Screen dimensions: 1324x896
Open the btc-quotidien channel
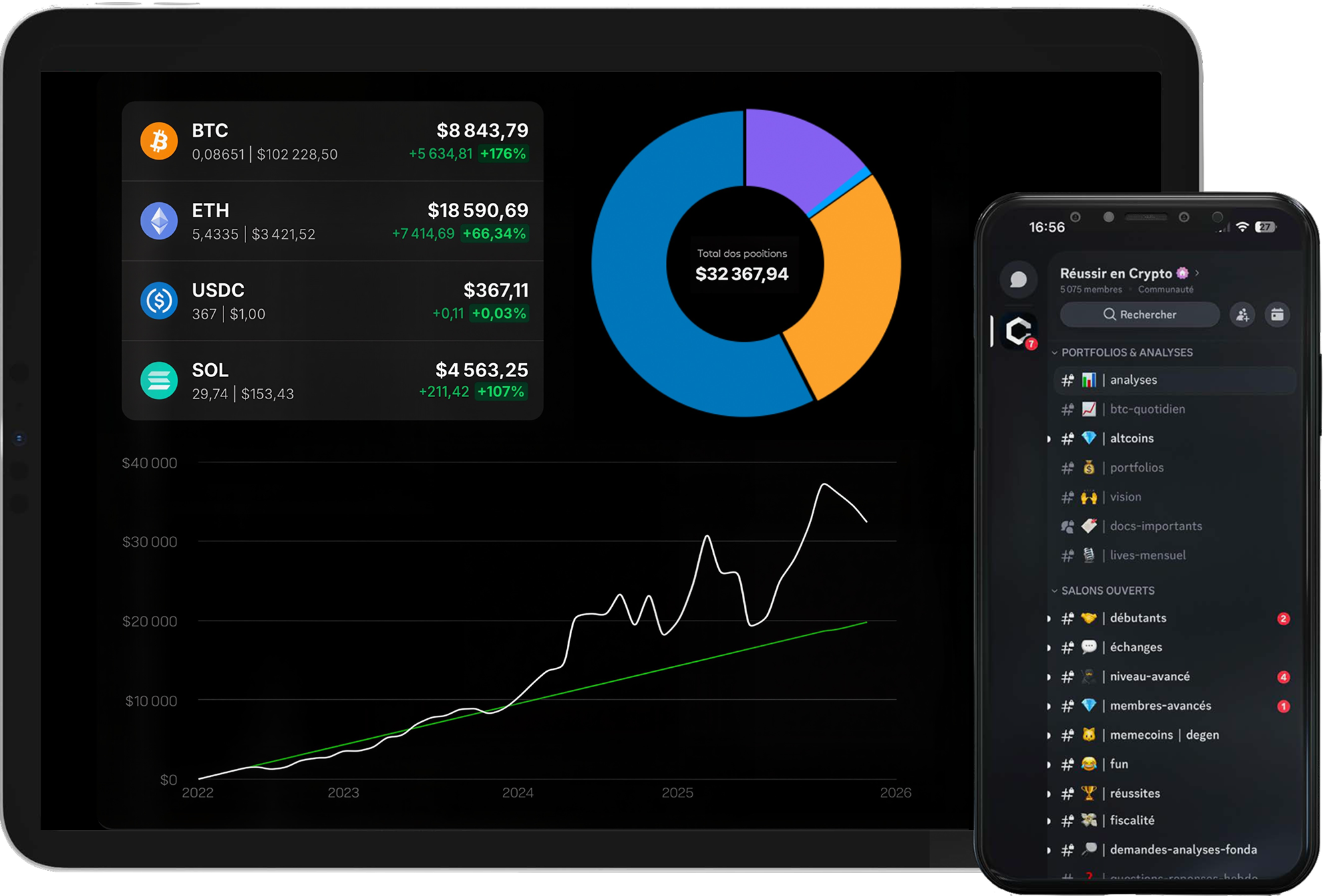click(1146, 409)
